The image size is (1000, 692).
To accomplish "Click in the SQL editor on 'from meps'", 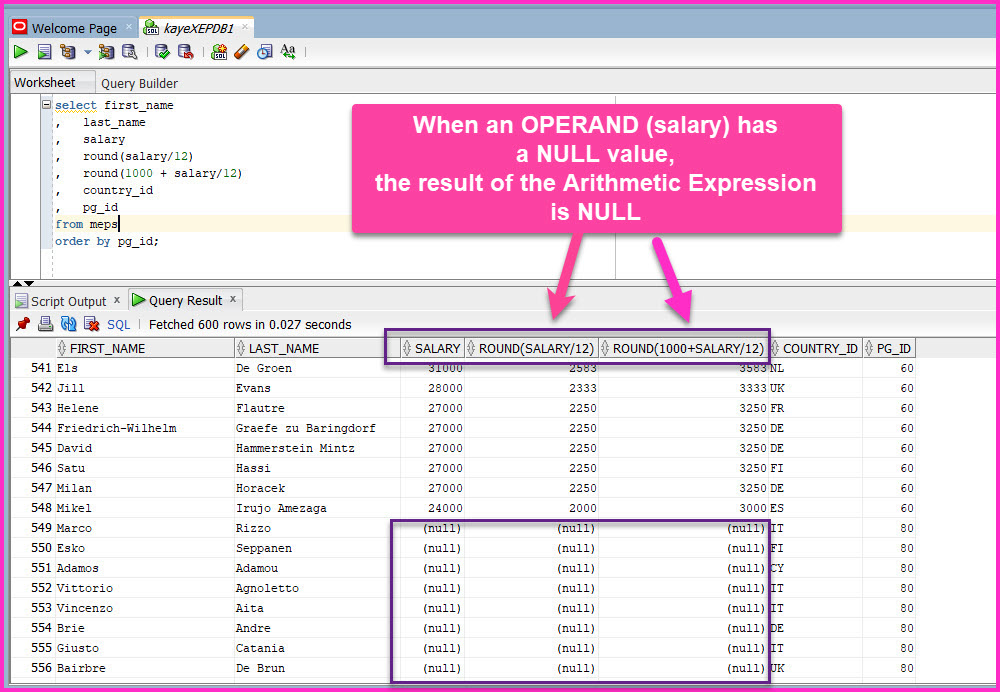I will [x=85, y=225].
